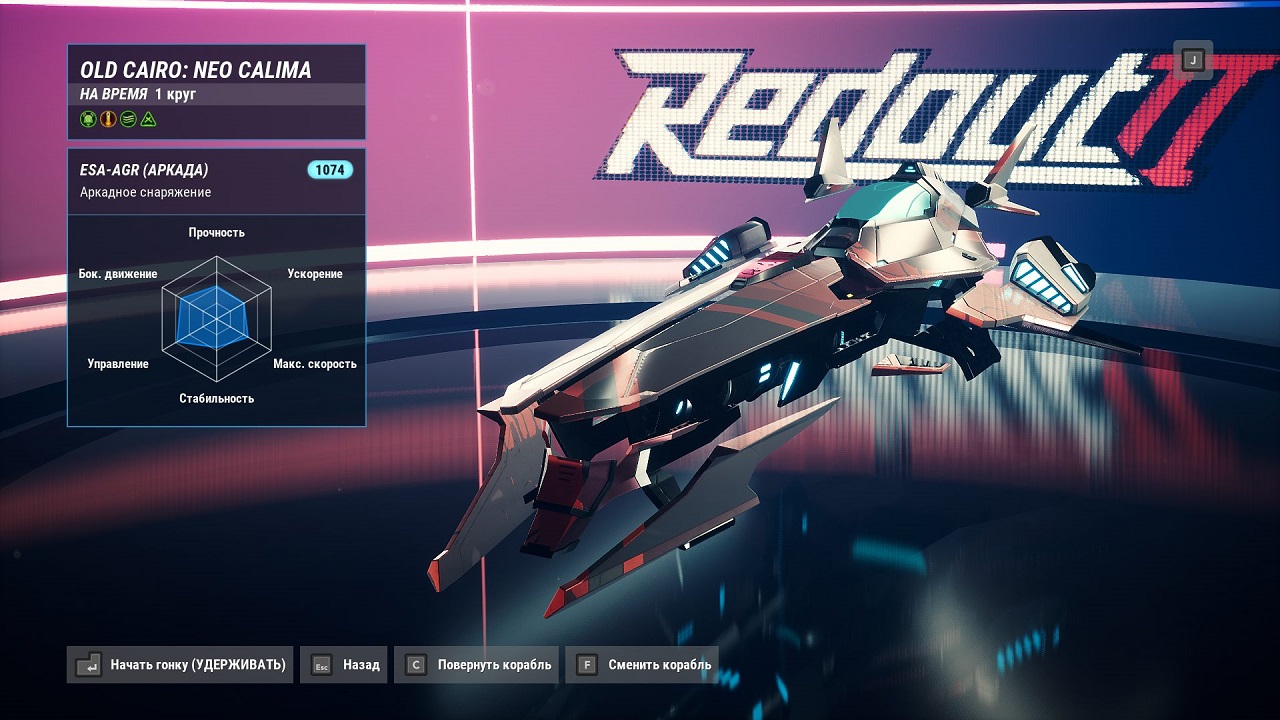Click the green waves environment icon
The width and height of the screenshot is (1280, 720).
[x=128, y=119]
